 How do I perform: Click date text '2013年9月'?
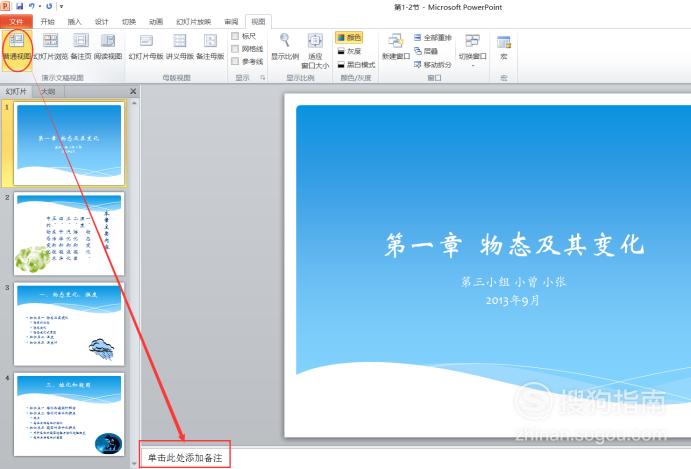[513, 301]
